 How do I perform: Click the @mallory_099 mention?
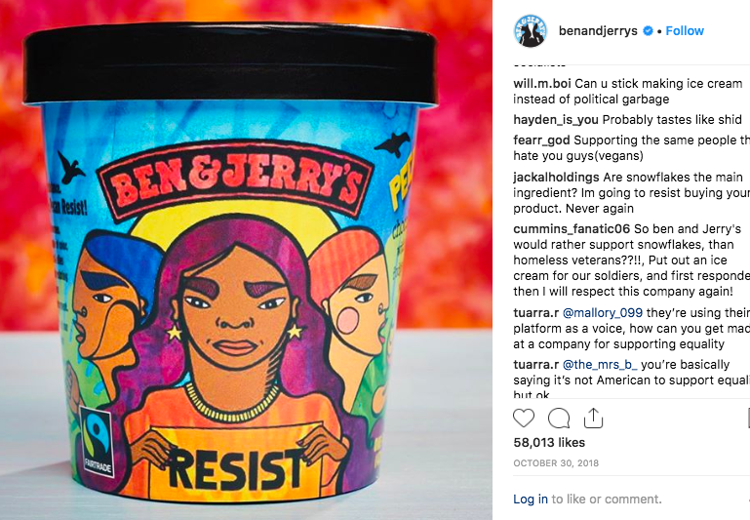[603, 313]
